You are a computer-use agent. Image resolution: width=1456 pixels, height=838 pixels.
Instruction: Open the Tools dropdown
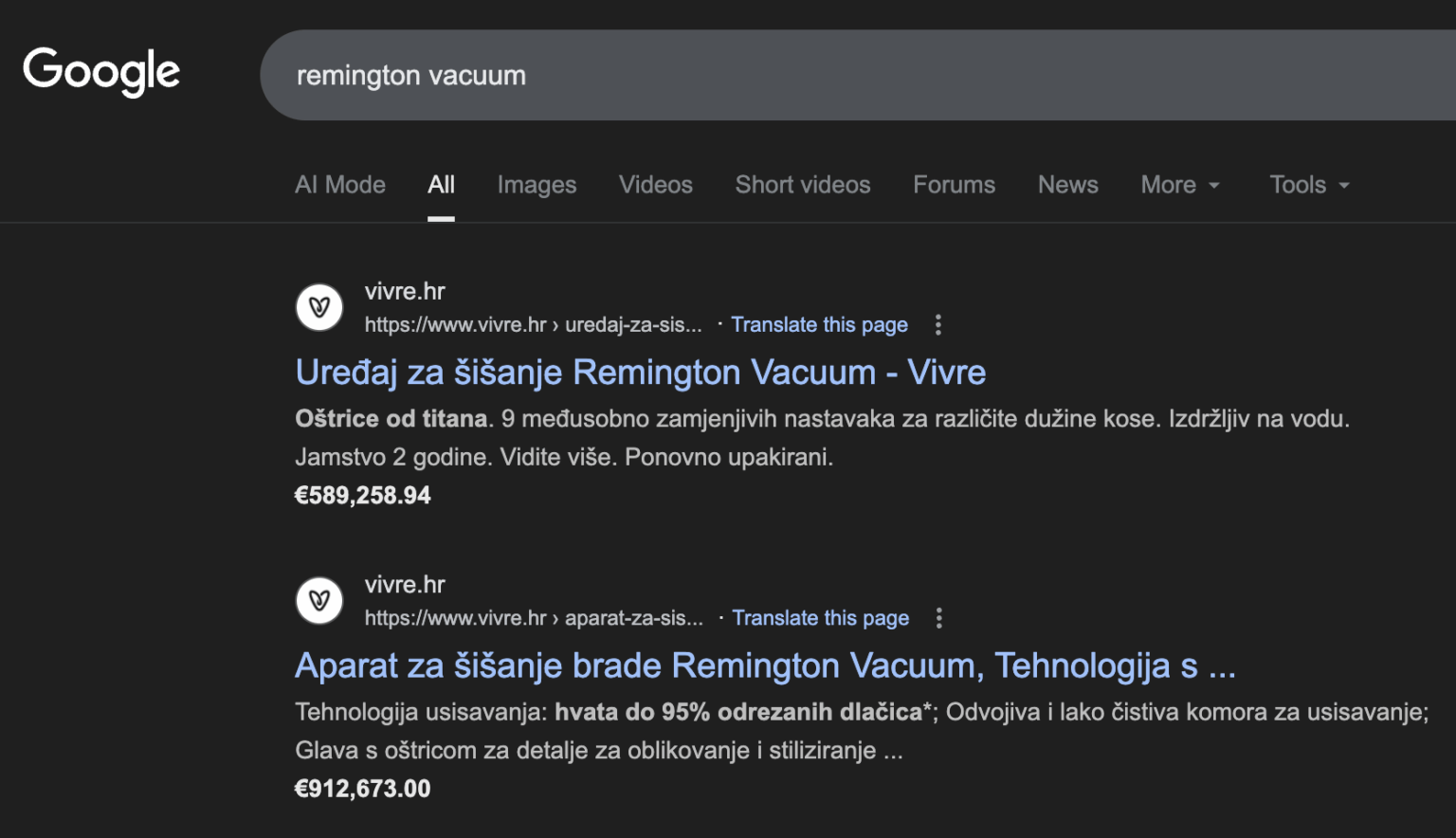[1309, 185]
